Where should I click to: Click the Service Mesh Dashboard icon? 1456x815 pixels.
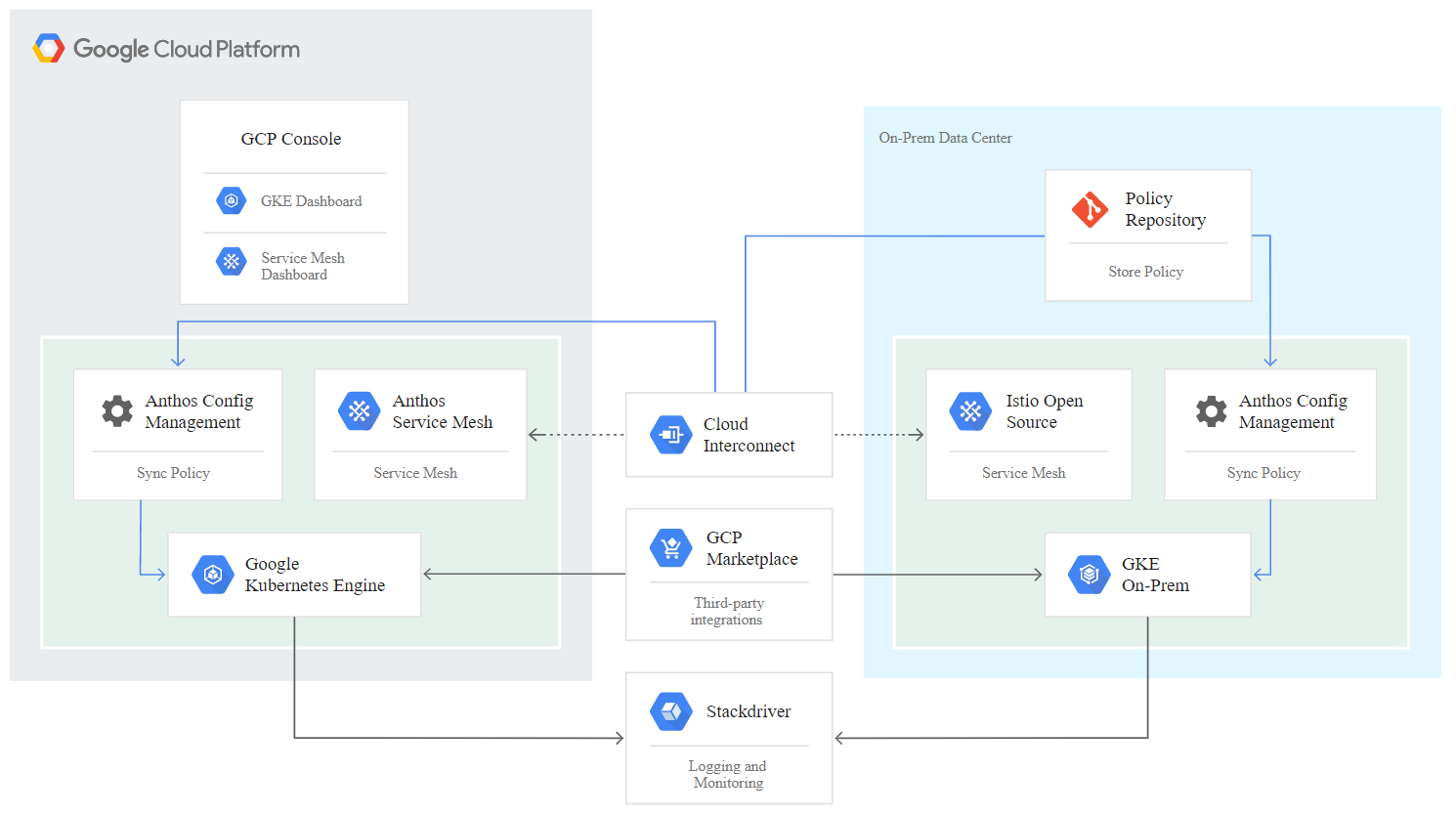231,262
